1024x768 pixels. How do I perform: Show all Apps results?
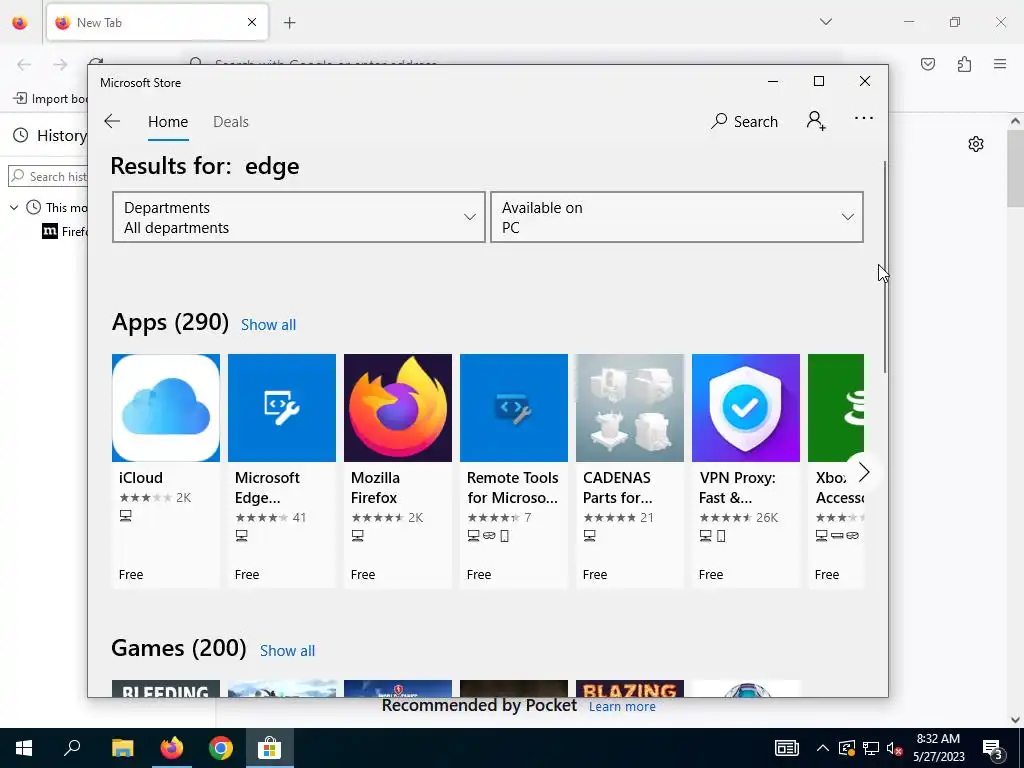coord(268,325)
